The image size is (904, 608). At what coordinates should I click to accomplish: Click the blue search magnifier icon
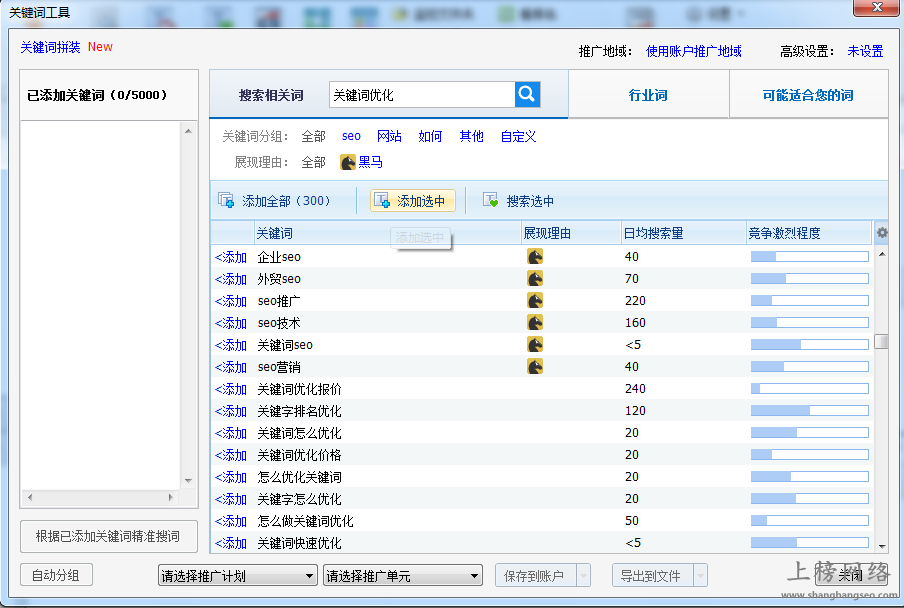point(527,95)
